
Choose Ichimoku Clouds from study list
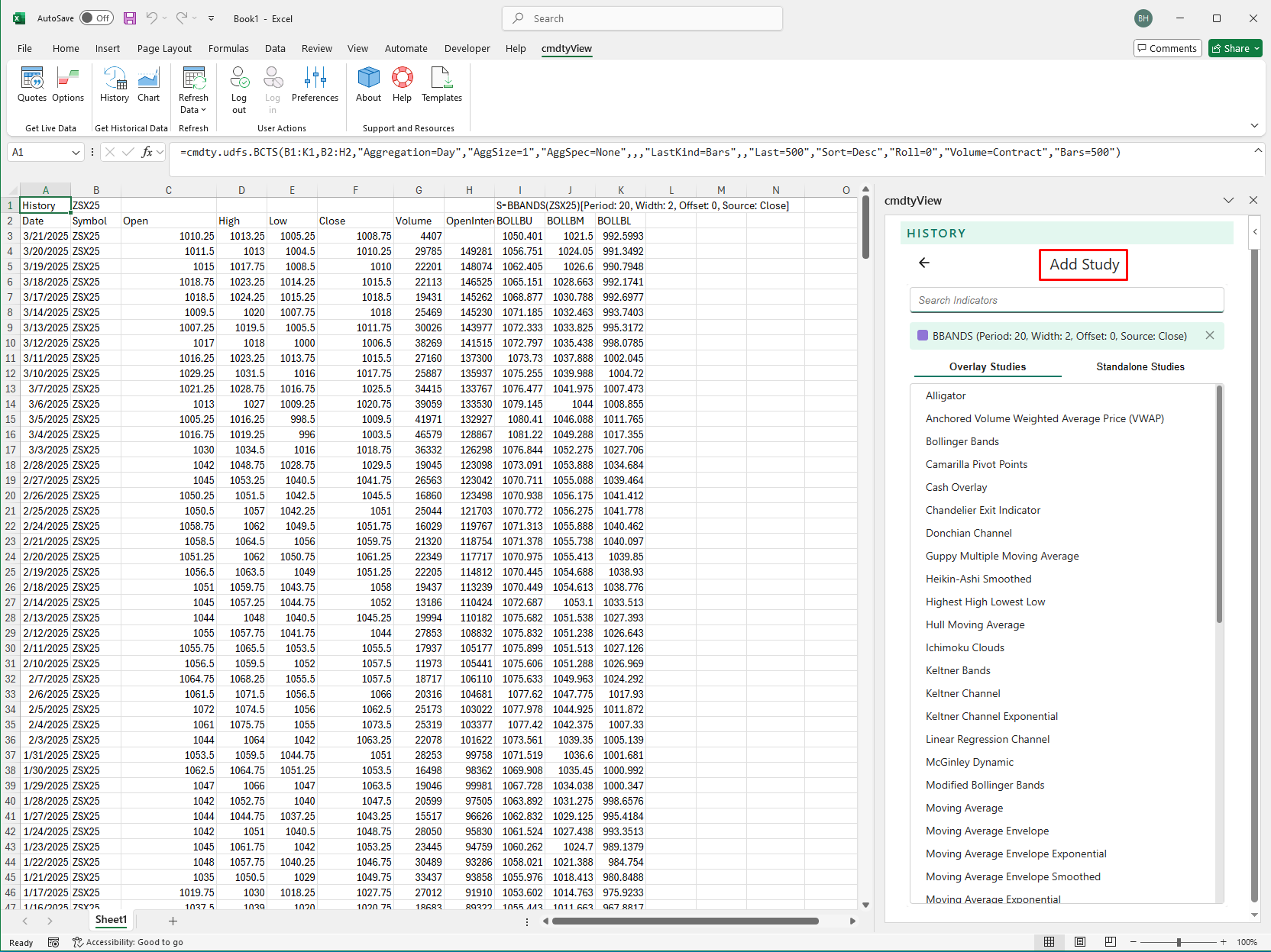(x=965, y=647)
